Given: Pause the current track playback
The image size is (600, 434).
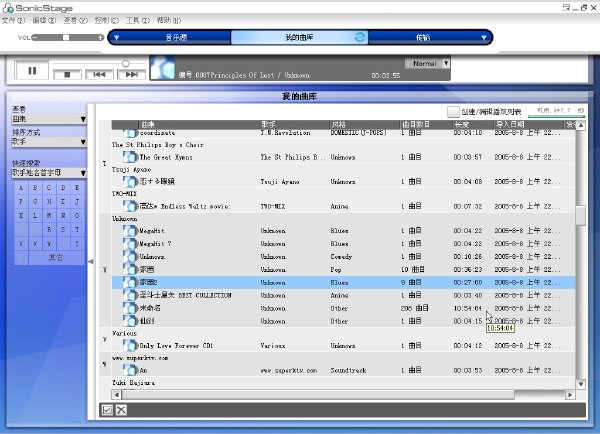Looking at the screenshot, I should (32, 71).
